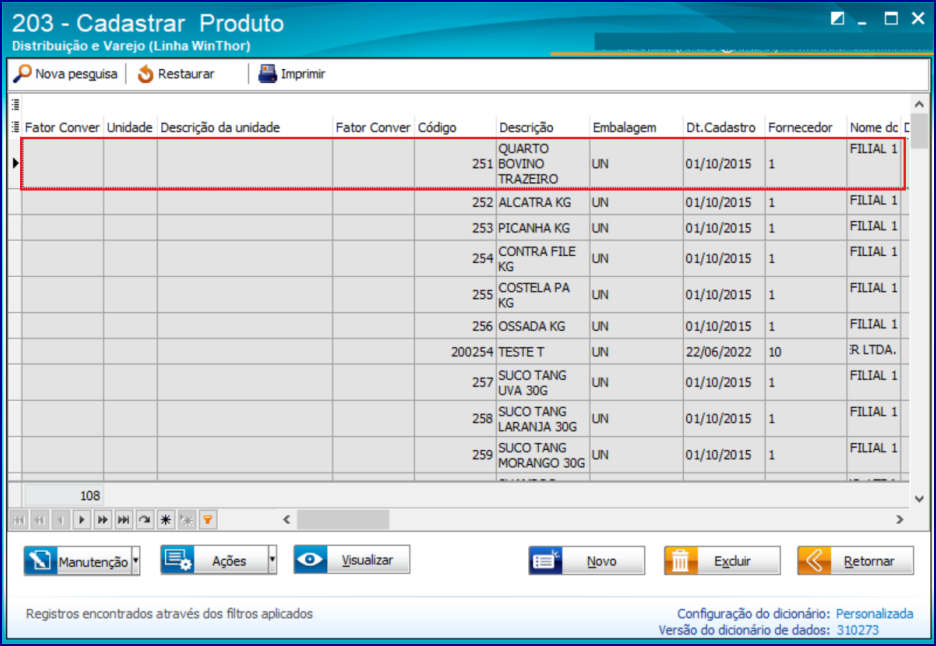Click the code cell 200254
Image resolution: width=936 pixels, height=646 pixels.
(455, 352)
